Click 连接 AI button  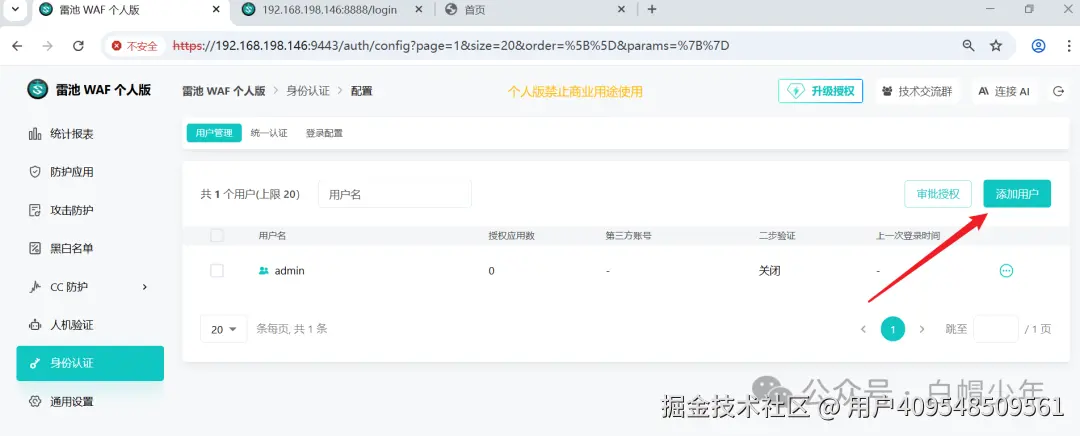[x=1004, y=91]
